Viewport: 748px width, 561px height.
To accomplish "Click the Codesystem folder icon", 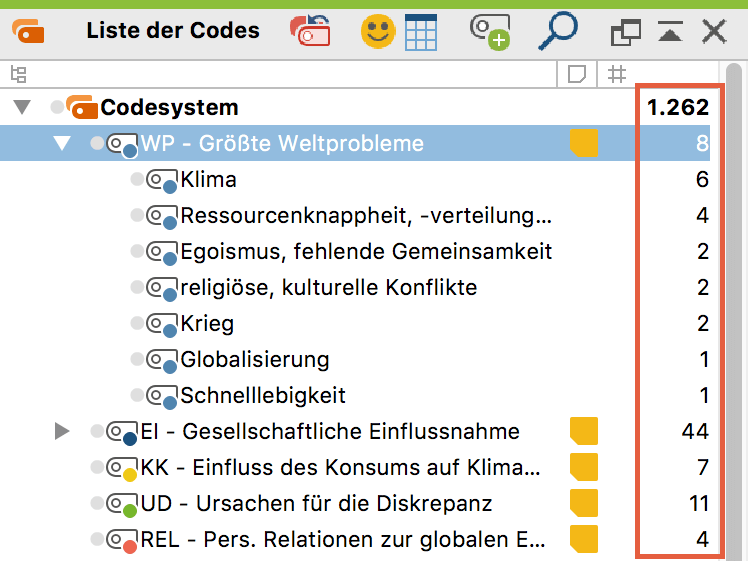I will [x=82, y=107].
